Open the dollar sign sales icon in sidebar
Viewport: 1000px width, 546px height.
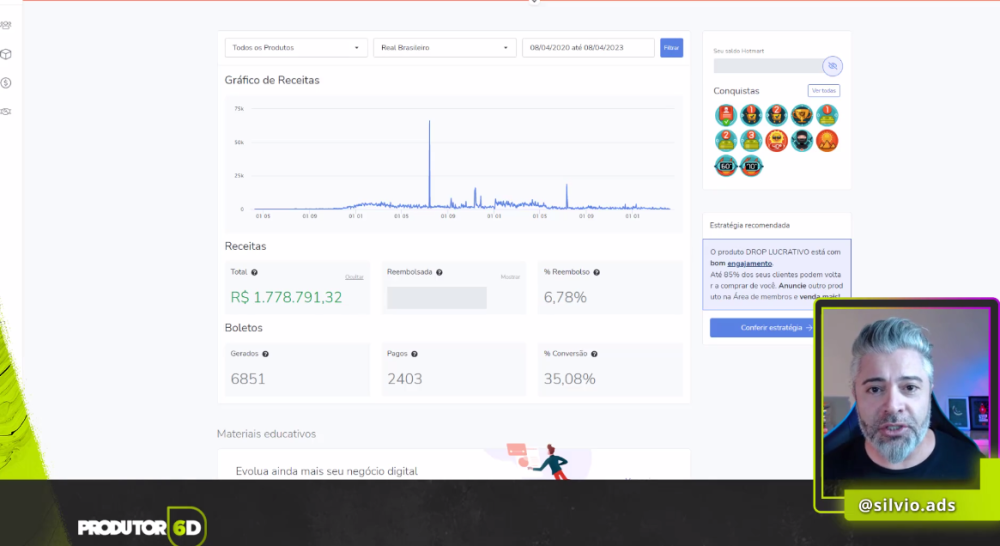point(6,83)
